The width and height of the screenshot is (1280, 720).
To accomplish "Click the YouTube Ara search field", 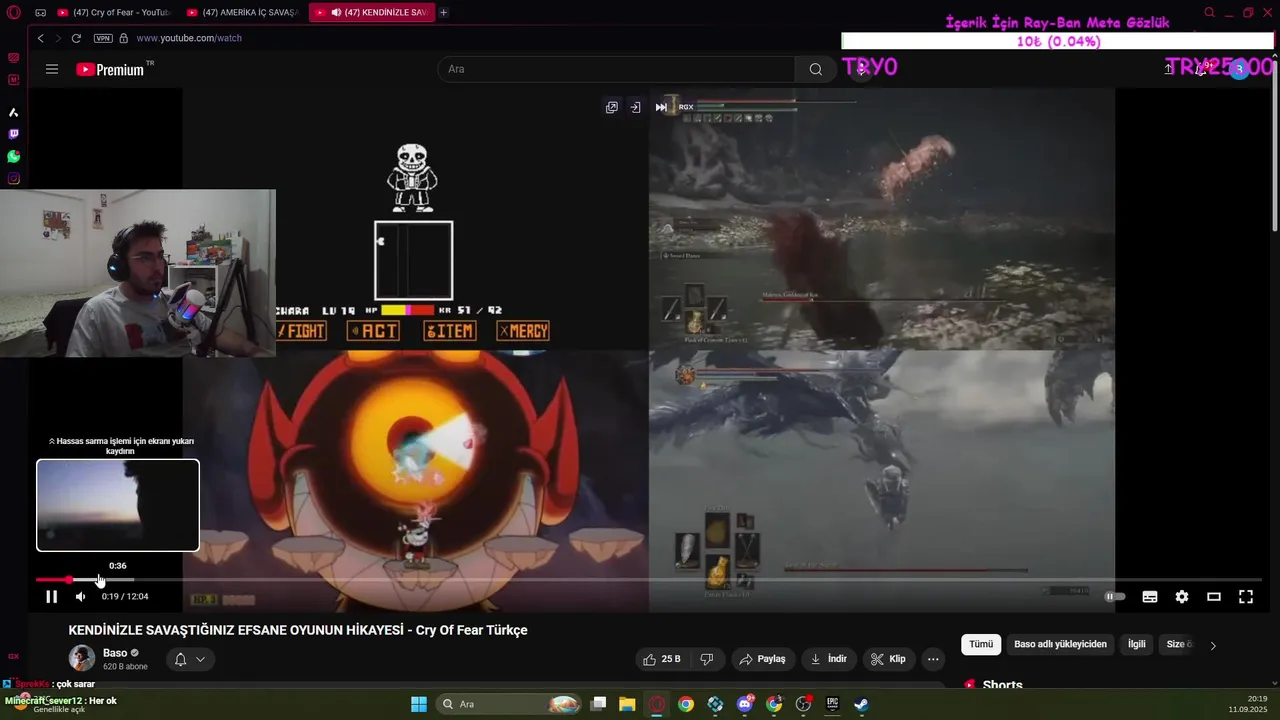I will point(616,69).
